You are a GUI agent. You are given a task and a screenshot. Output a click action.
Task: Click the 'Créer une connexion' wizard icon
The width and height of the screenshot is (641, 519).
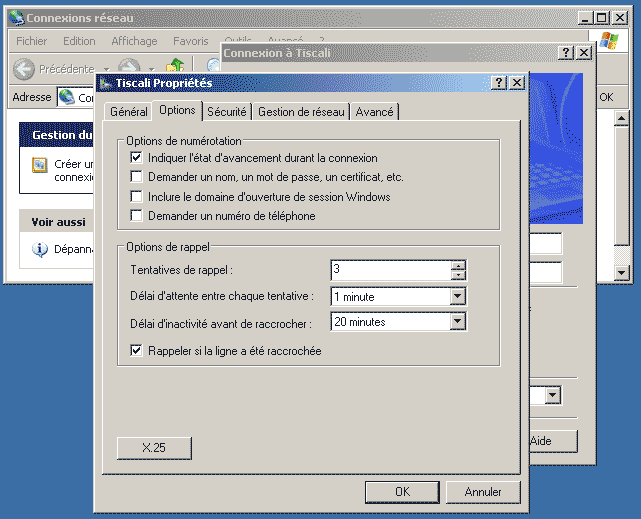[40, 165]
